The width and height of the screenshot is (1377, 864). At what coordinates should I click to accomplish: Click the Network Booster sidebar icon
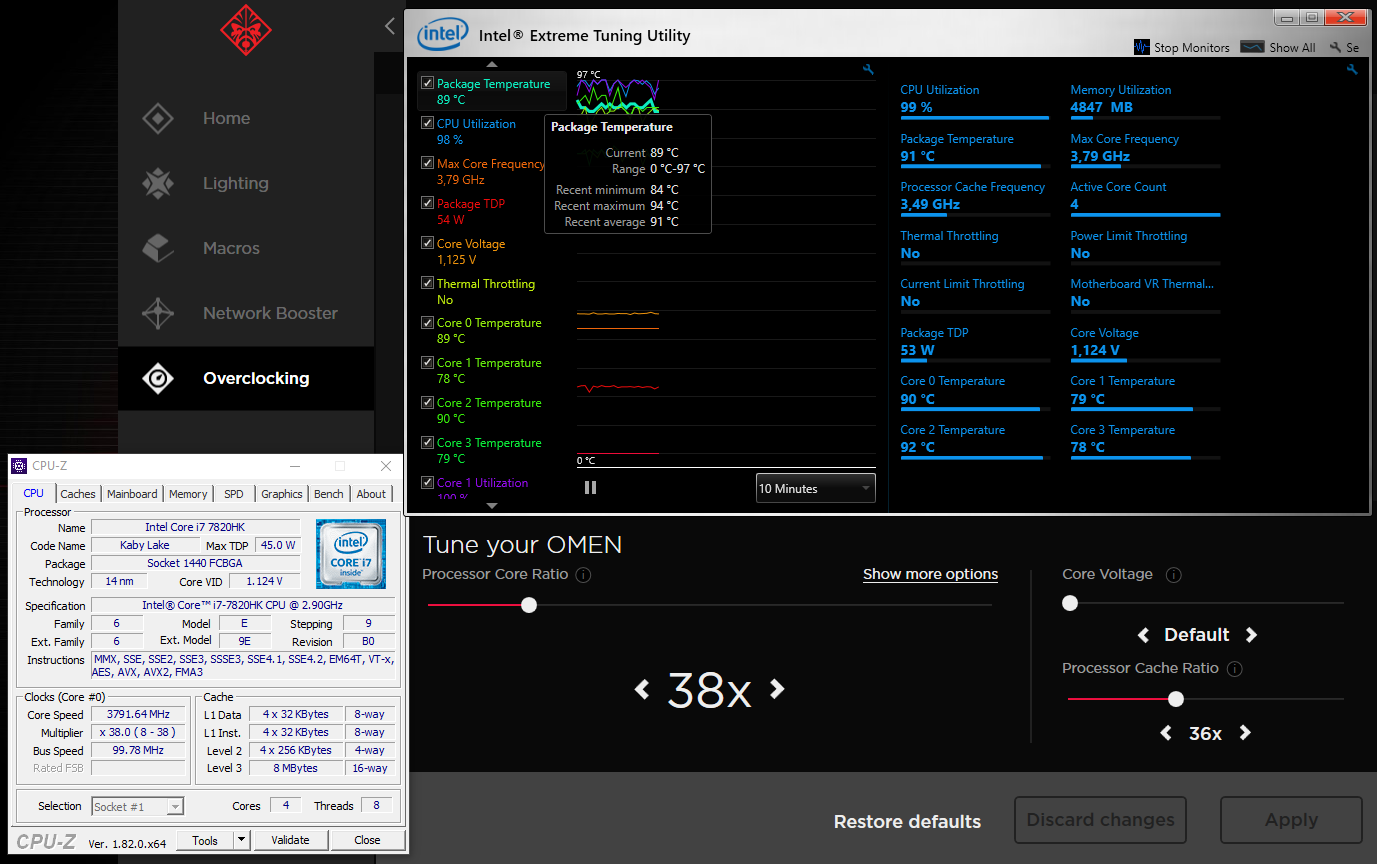[158, 313]
